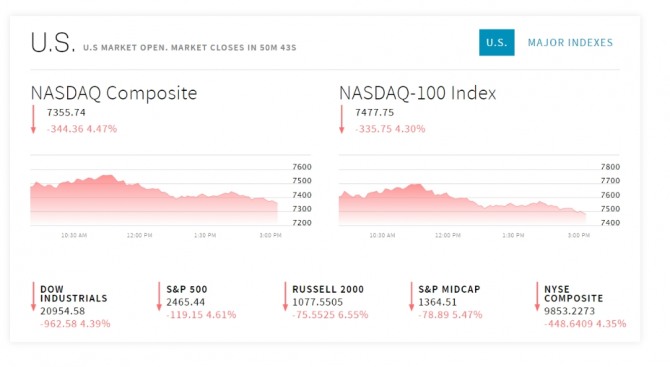Click the down arrow next to NYSE Composite
Viewport: 670px width, 367px height.
(537, 296)
